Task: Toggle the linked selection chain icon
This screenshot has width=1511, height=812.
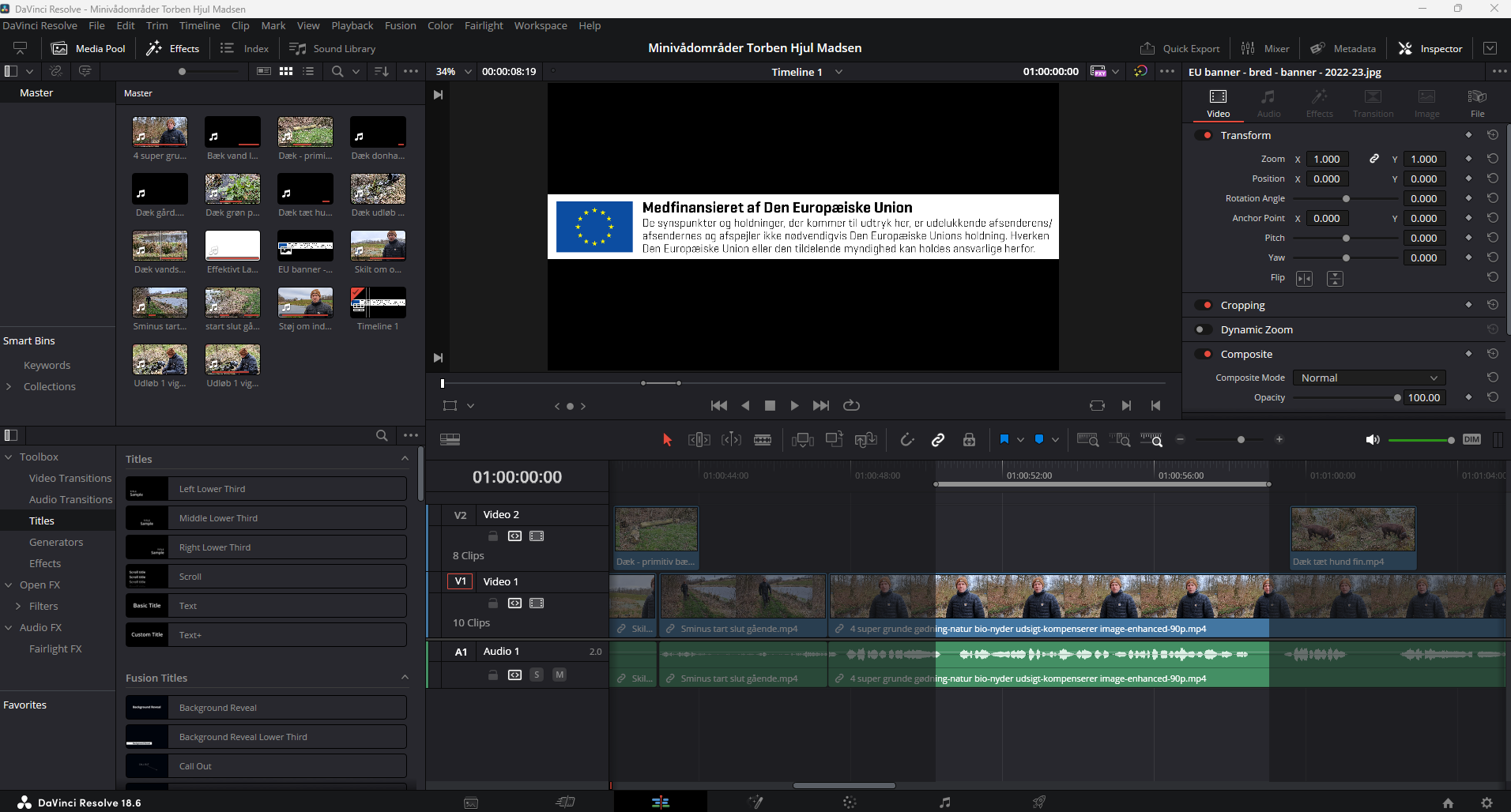Action: coord(938,440)
